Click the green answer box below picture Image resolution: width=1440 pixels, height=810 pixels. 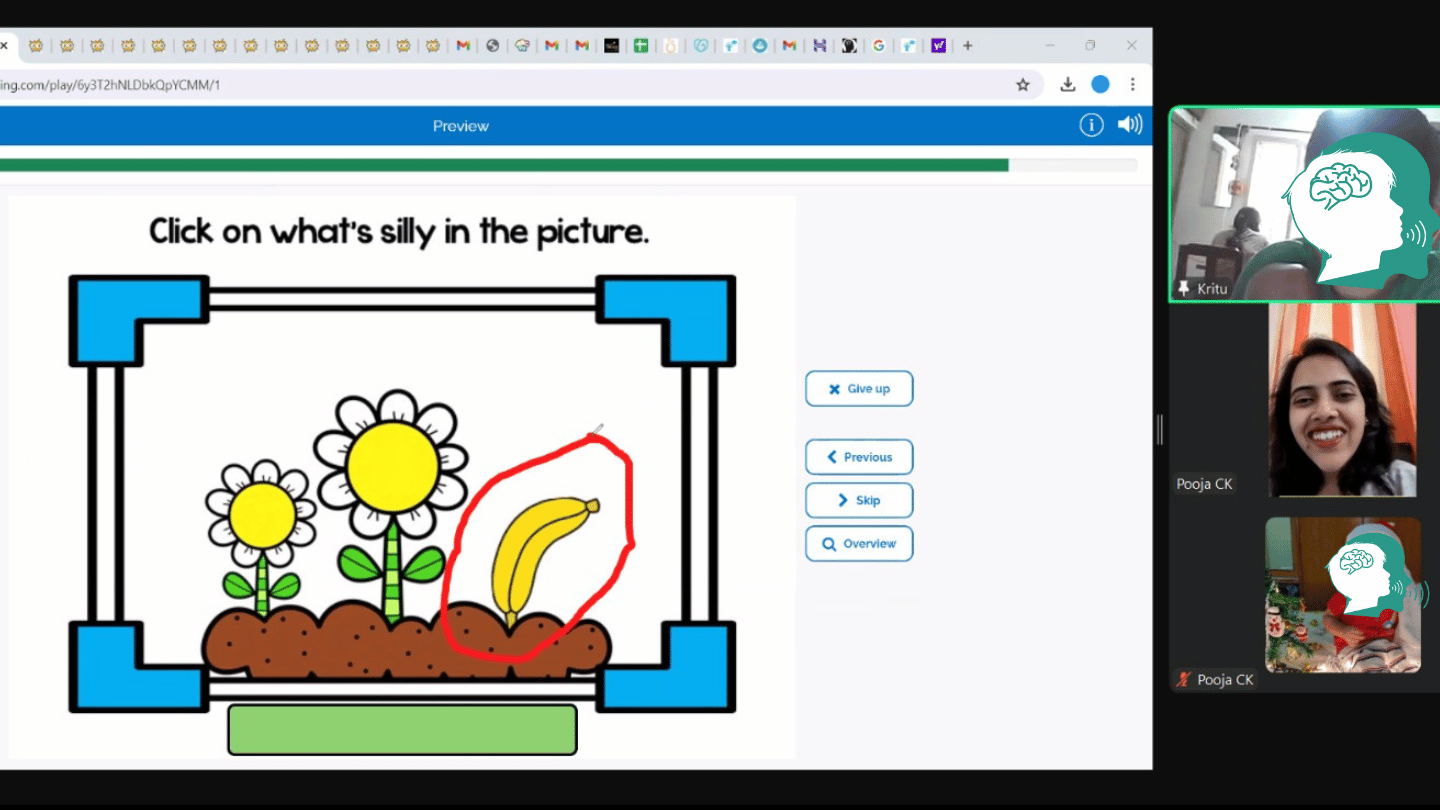(402, 729)
